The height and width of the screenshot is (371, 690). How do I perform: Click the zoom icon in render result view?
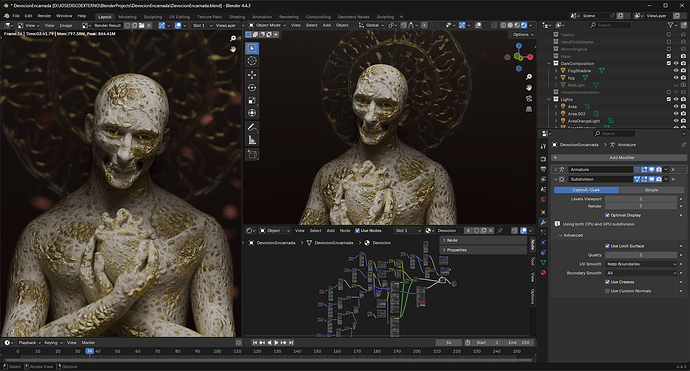(233, 39)
